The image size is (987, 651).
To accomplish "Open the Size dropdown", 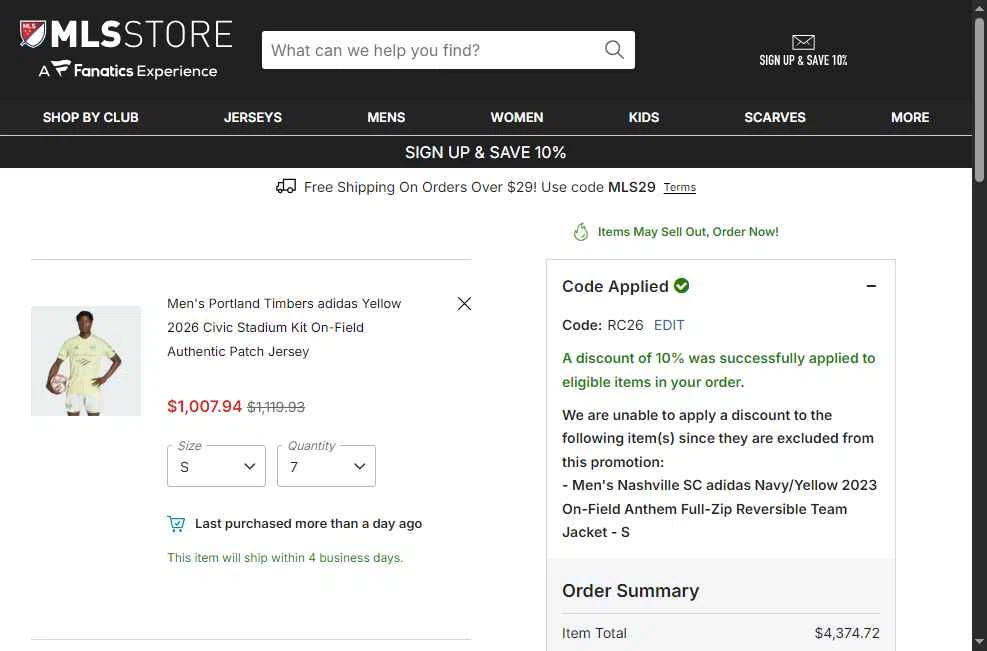I will (x=217, y=466).
